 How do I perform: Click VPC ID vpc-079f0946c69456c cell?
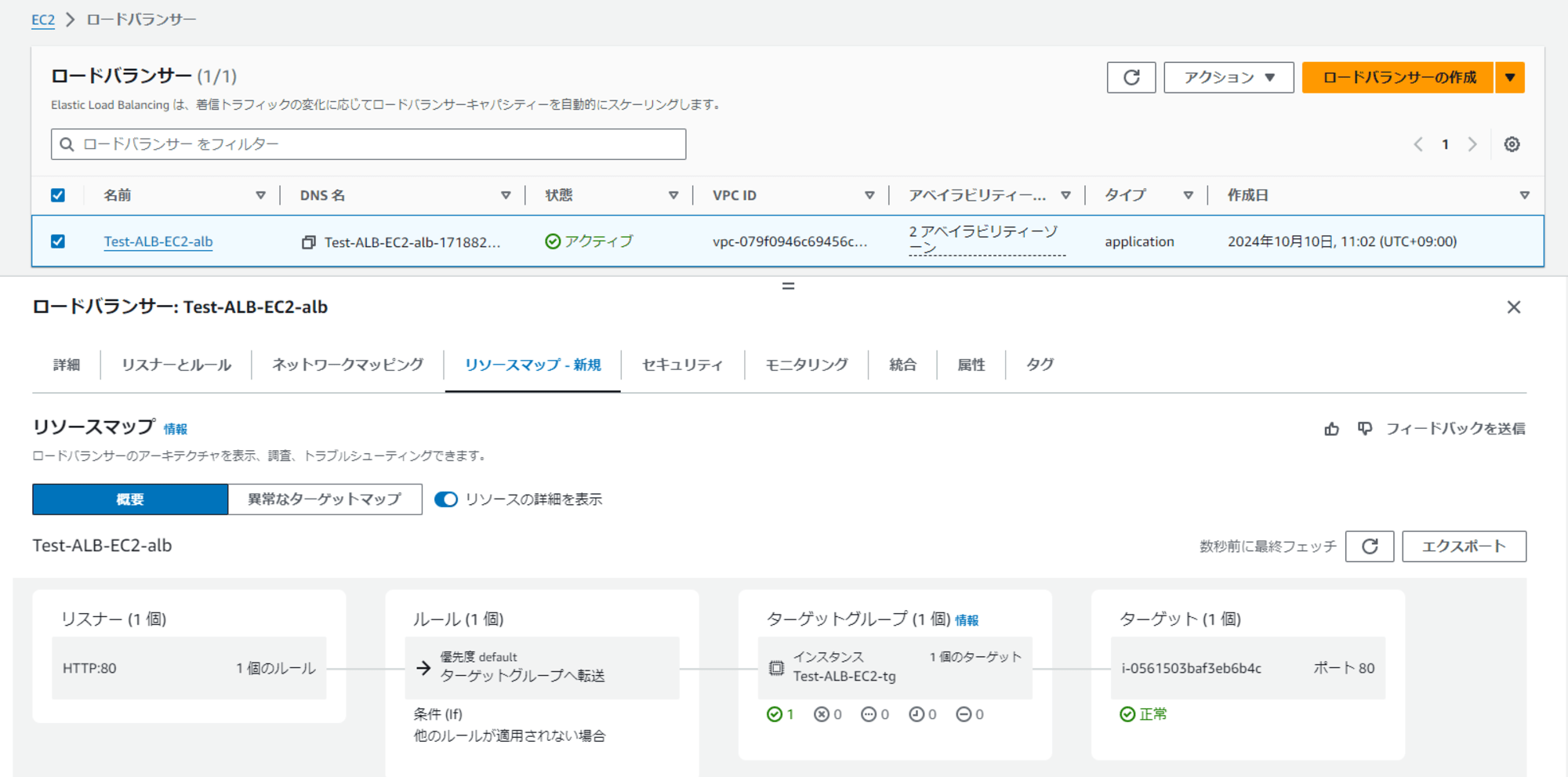pos(789,241)
